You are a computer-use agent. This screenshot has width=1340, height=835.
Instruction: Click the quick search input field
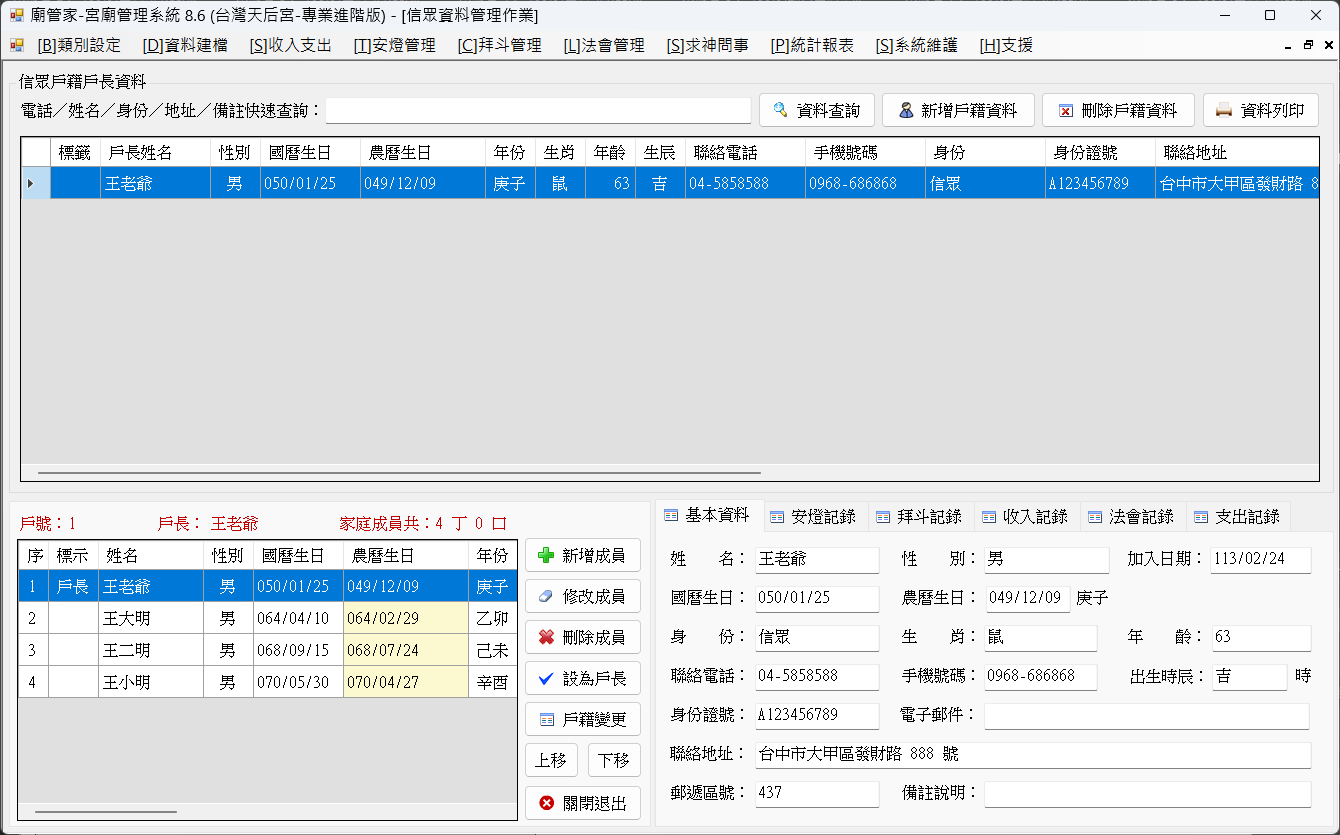538,110
